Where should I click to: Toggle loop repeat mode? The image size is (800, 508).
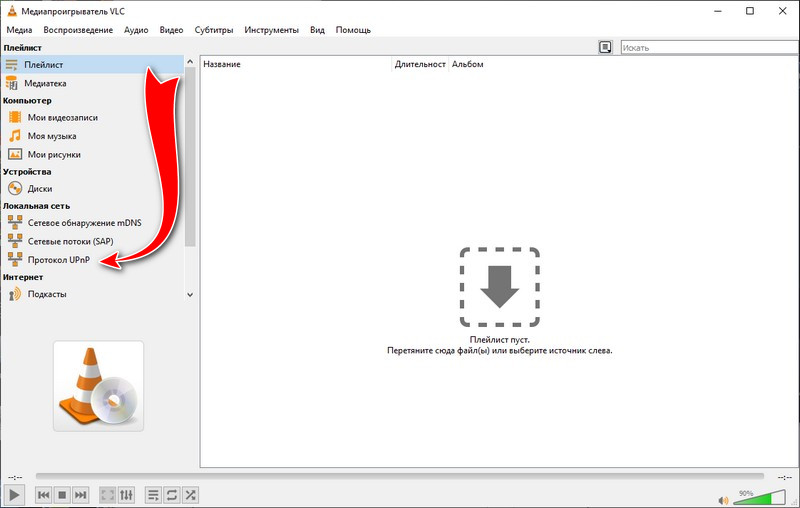pos(171,495)
